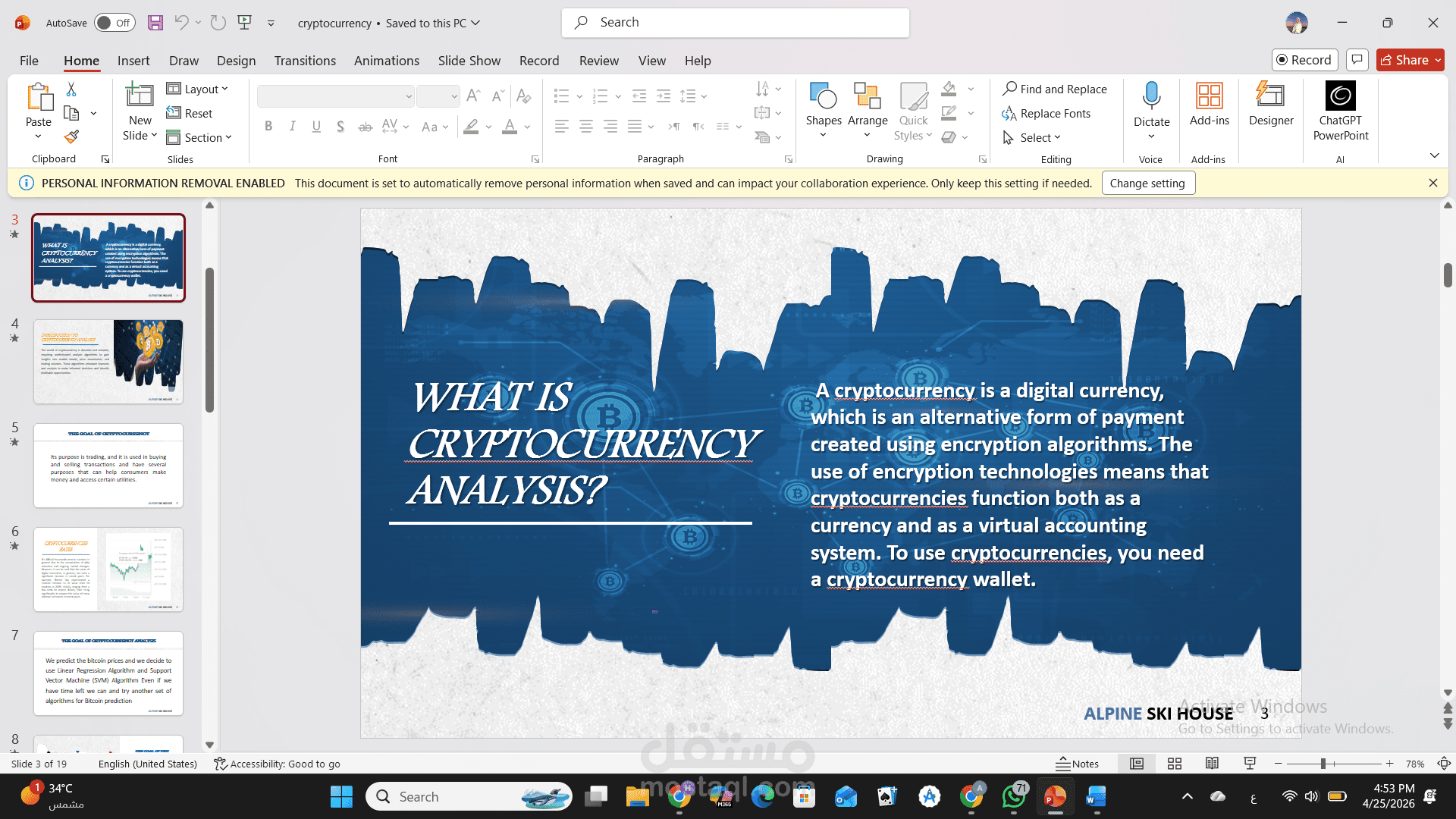Start presentation from beginning icon
Screen dimensions: 1456x819
244,23
